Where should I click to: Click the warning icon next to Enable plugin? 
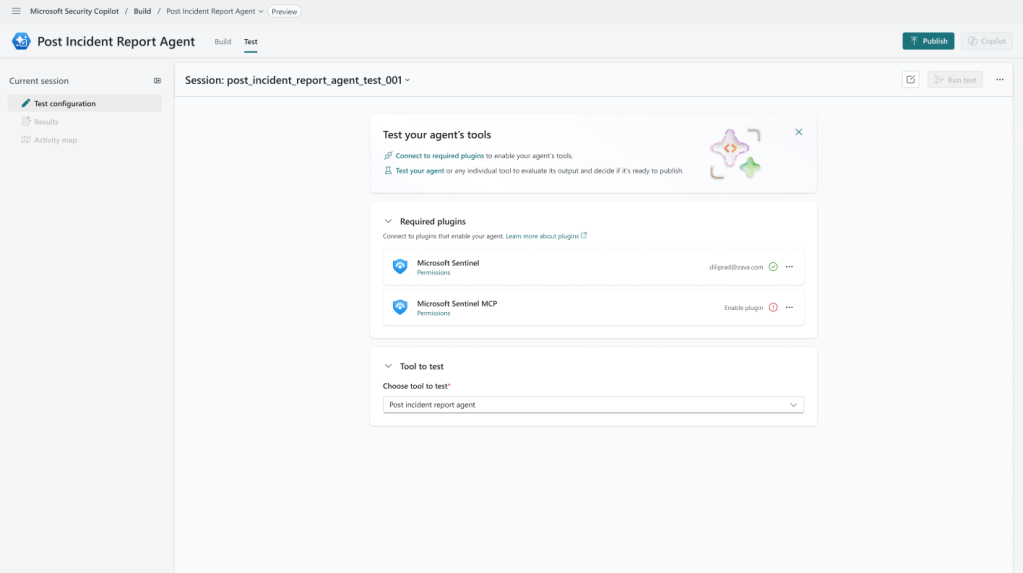tap(773, 308)
